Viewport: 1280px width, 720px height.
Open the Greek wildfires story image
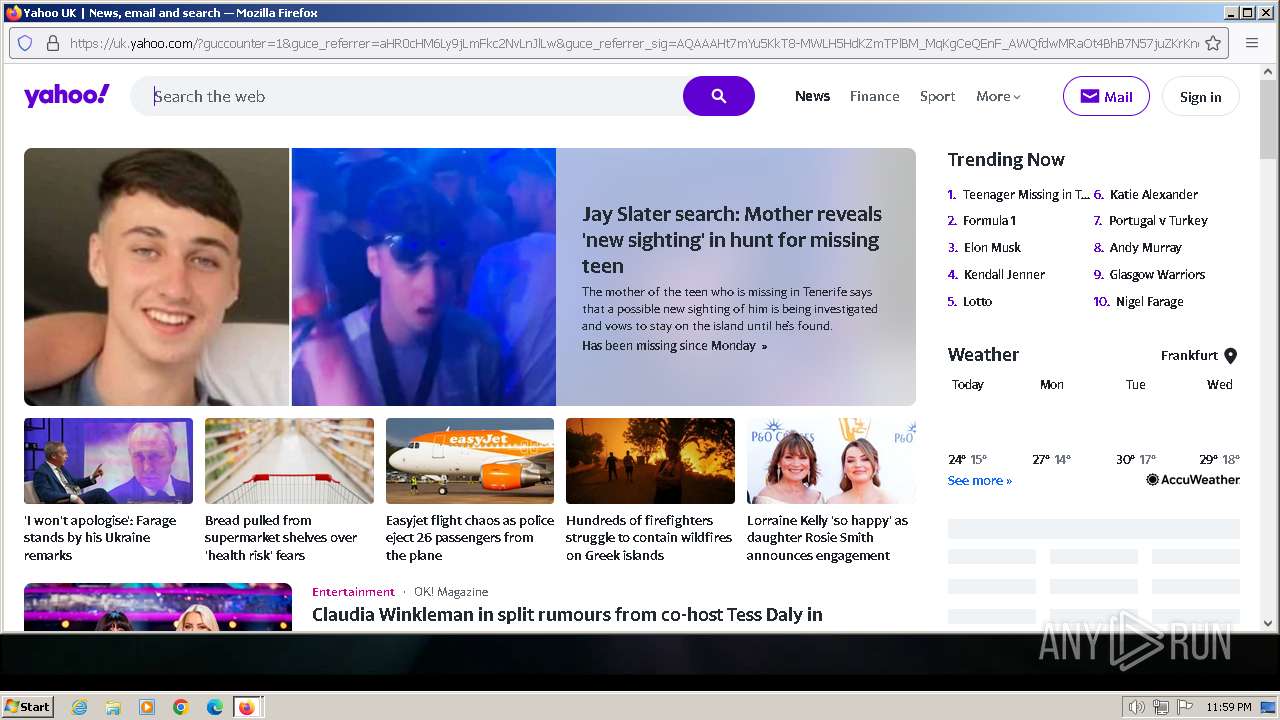(x=650, y=461)
